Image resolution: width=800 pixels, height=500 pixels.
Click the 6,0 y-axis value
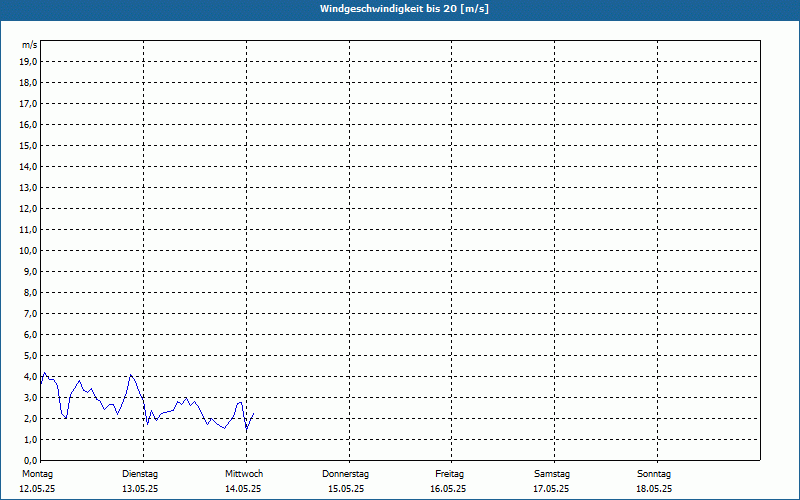click(30, 334)
